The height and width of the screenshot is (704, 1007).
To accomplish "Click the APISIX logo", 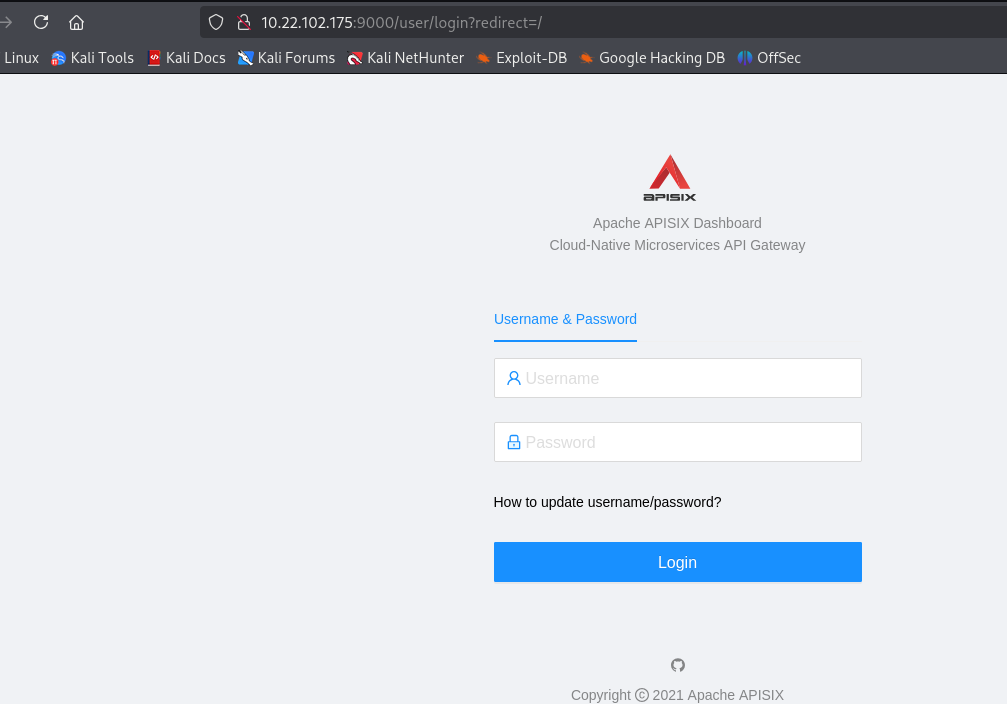I will click(x=670, y=178).
